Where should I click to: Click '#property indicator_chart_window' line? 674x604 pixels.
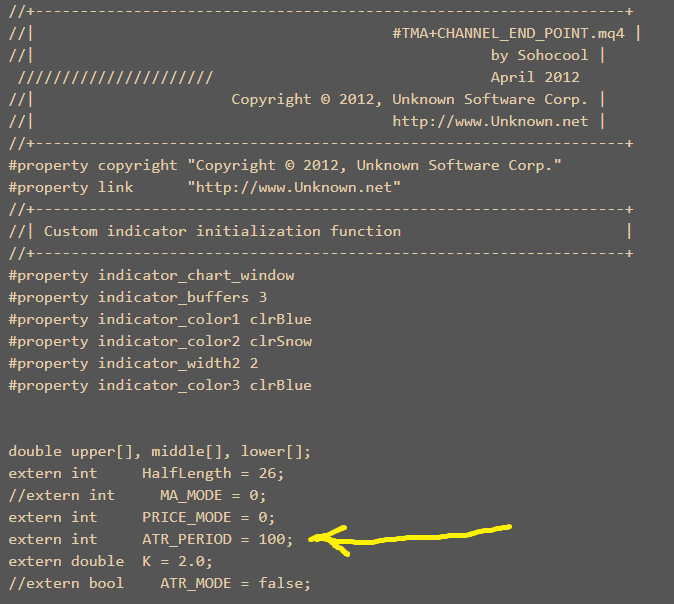(x=151, y=276)
